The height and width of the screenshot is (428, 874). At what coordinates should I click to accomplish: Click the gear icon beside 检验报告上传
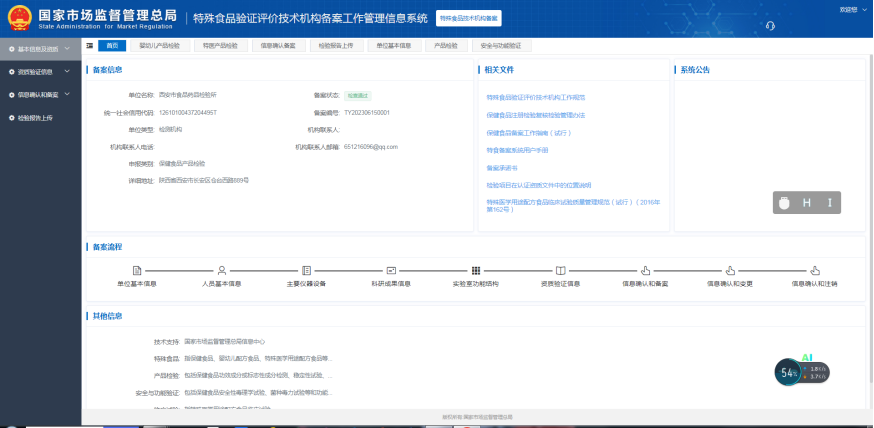12,118
